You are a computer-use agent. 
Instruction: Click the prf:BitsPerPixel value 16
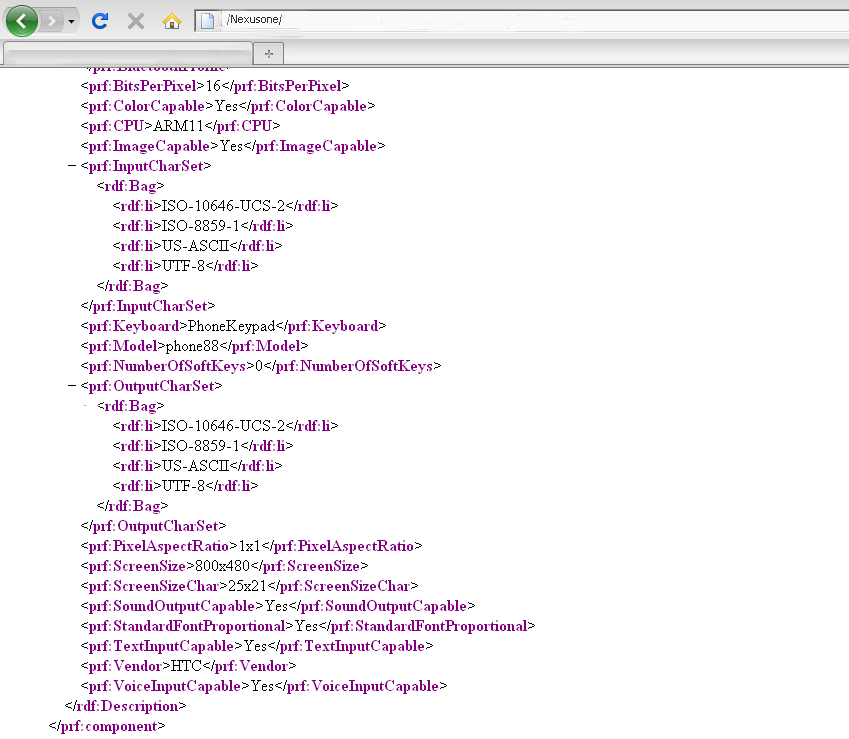(213, 86)
